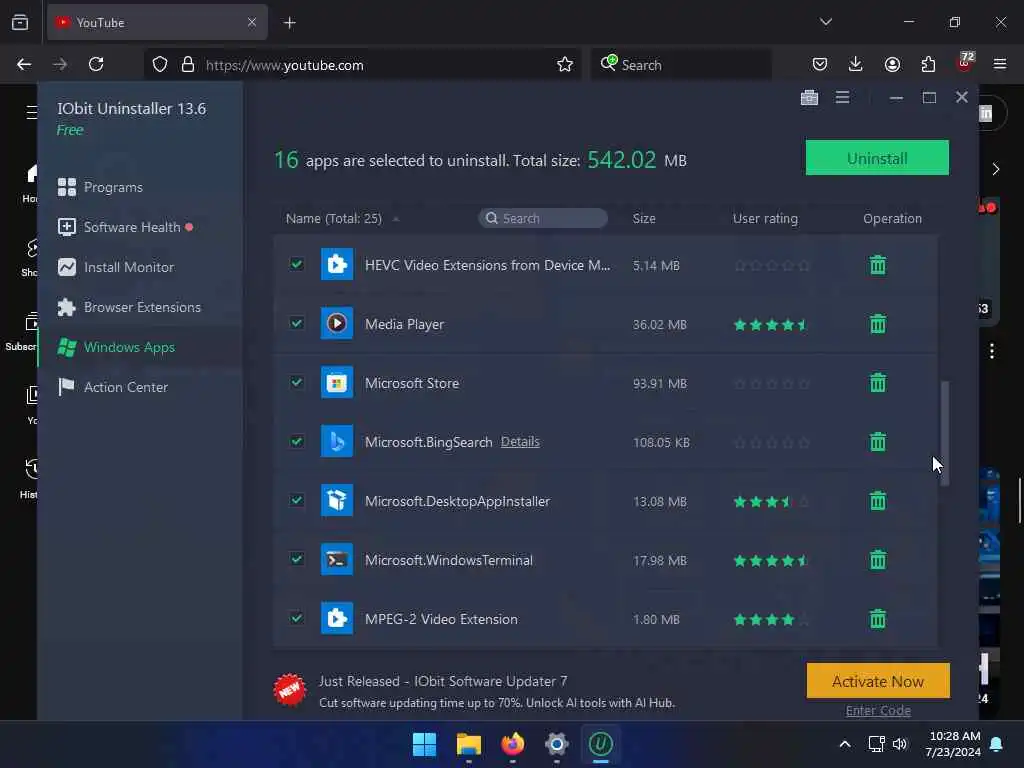Select the YouTube browser tab
Image resolution: width=1024 pixels, height=768 pixels.
click(157, 23)
